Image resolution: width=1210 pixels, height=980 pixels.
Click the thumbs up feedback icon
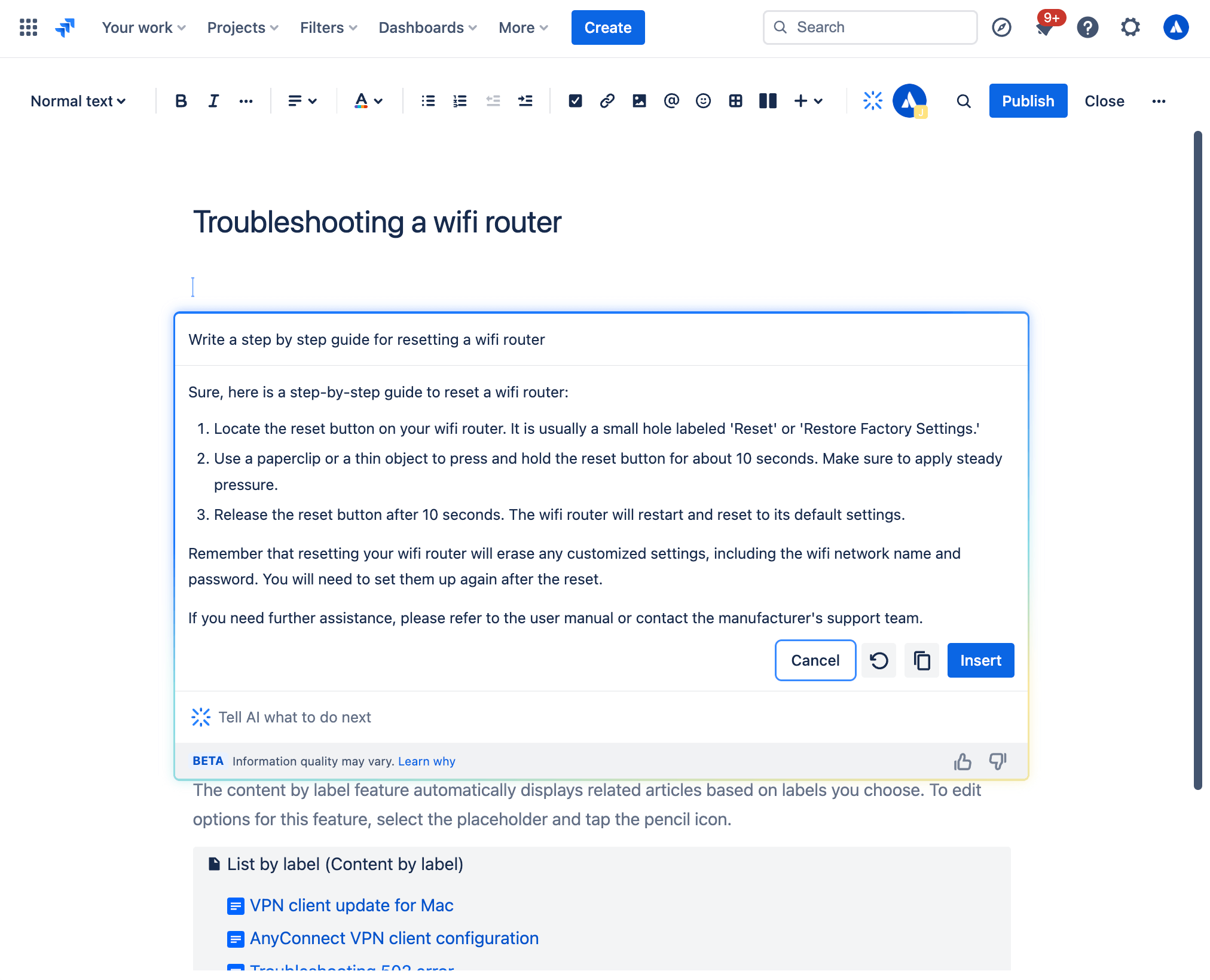pos(963,761)
